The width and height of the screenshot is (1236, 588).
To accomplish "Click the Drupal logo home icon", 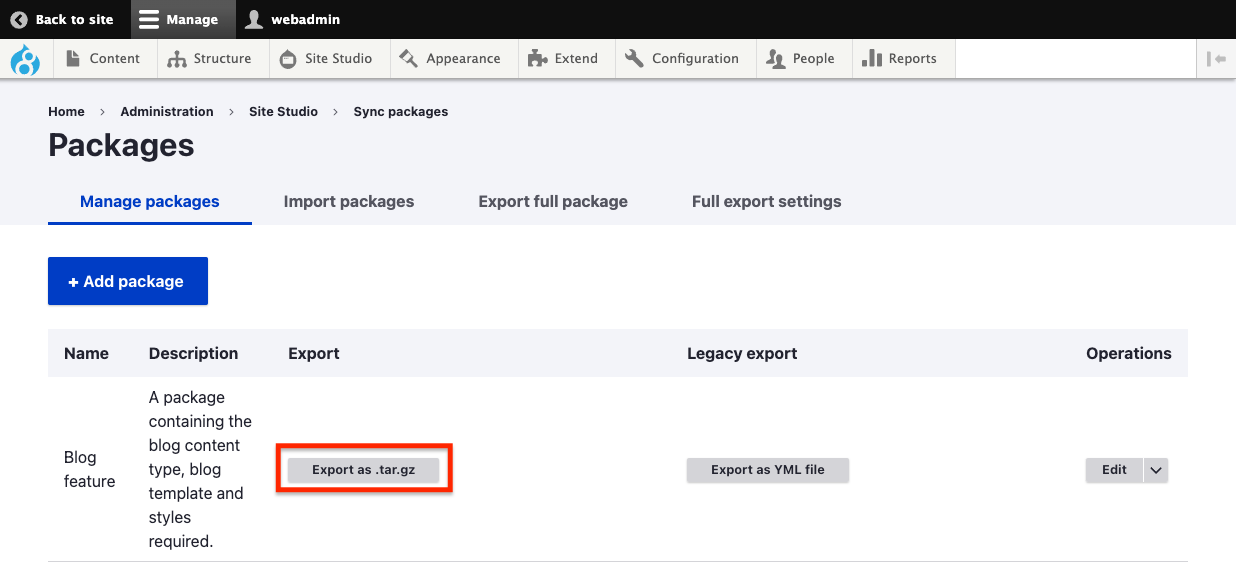I will tap(25, 59).
